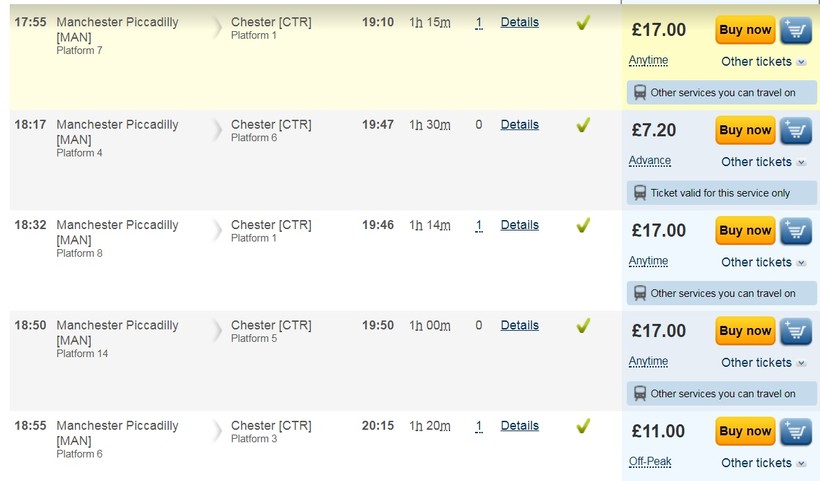Viewport: 820px width, 481px height.
Task: Open Details for the 17:55 departure
Action: coord(519,22)
